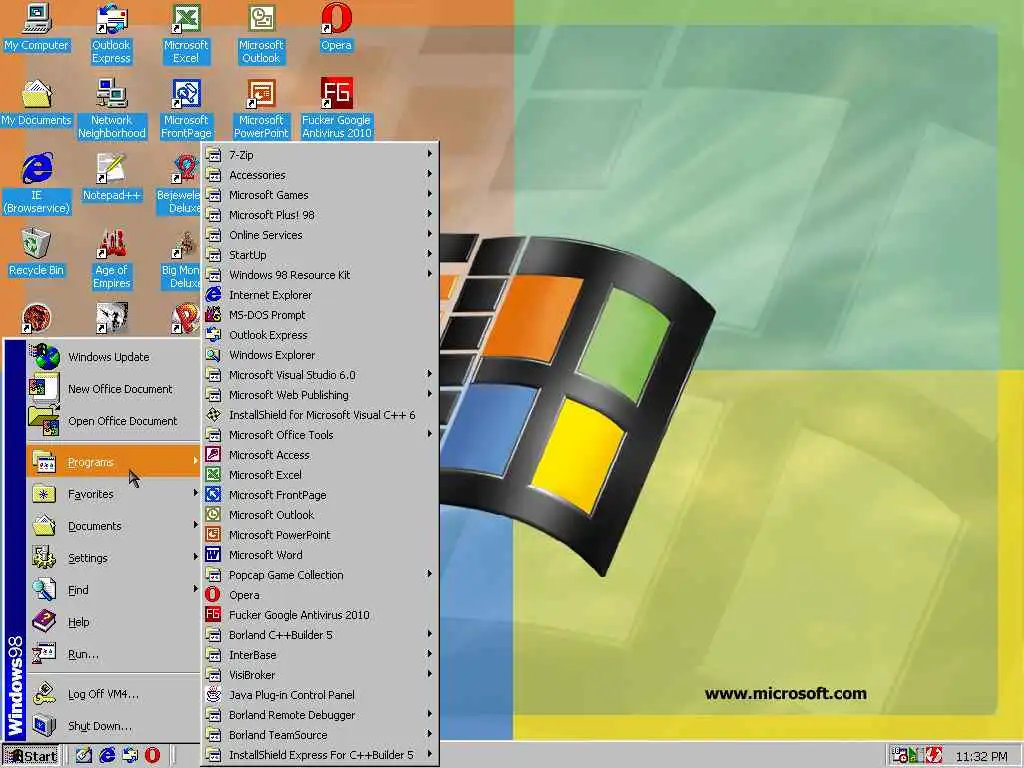This screenshot has width=1024, height=768.
Task: Expand Borland C++Builder 5 group
Action: (x=320, y=635)
